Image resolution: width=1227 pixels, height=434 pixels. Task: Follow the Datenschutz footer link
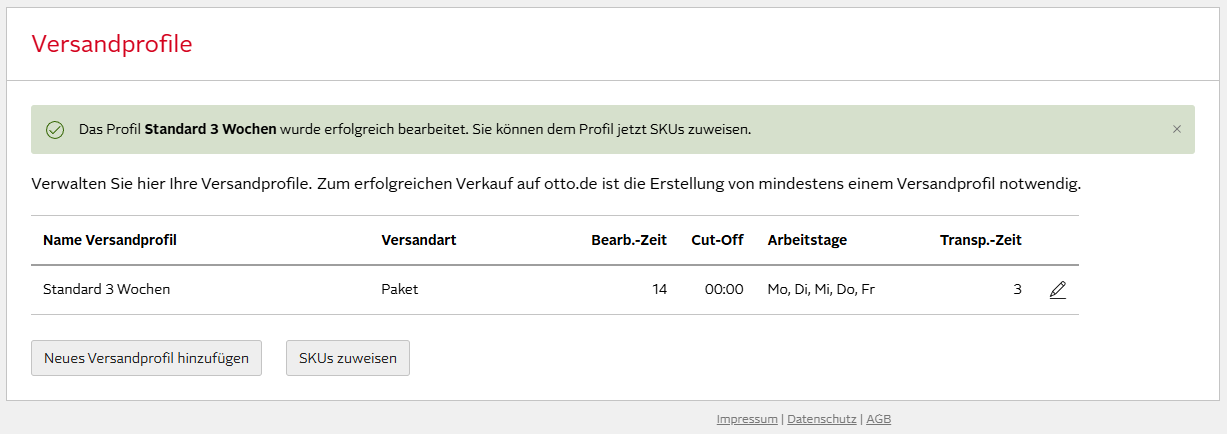(x=822, y=419)
